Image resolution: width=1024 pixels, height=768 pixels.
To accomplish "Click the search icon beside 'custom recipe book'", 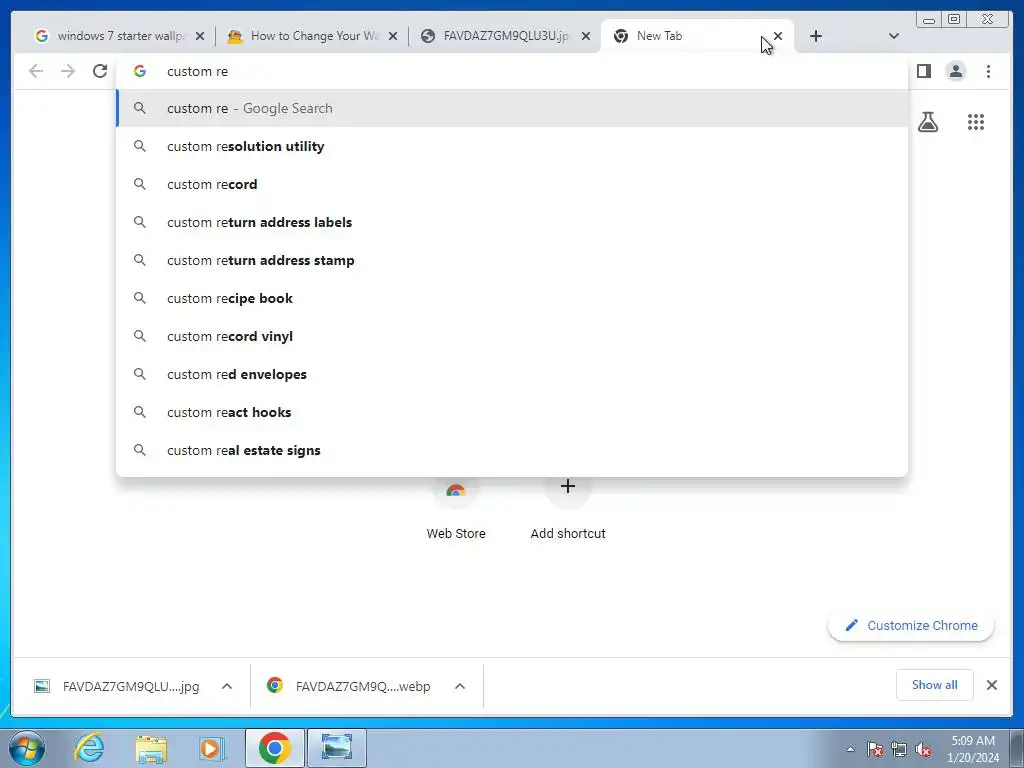I will point(140,298).
